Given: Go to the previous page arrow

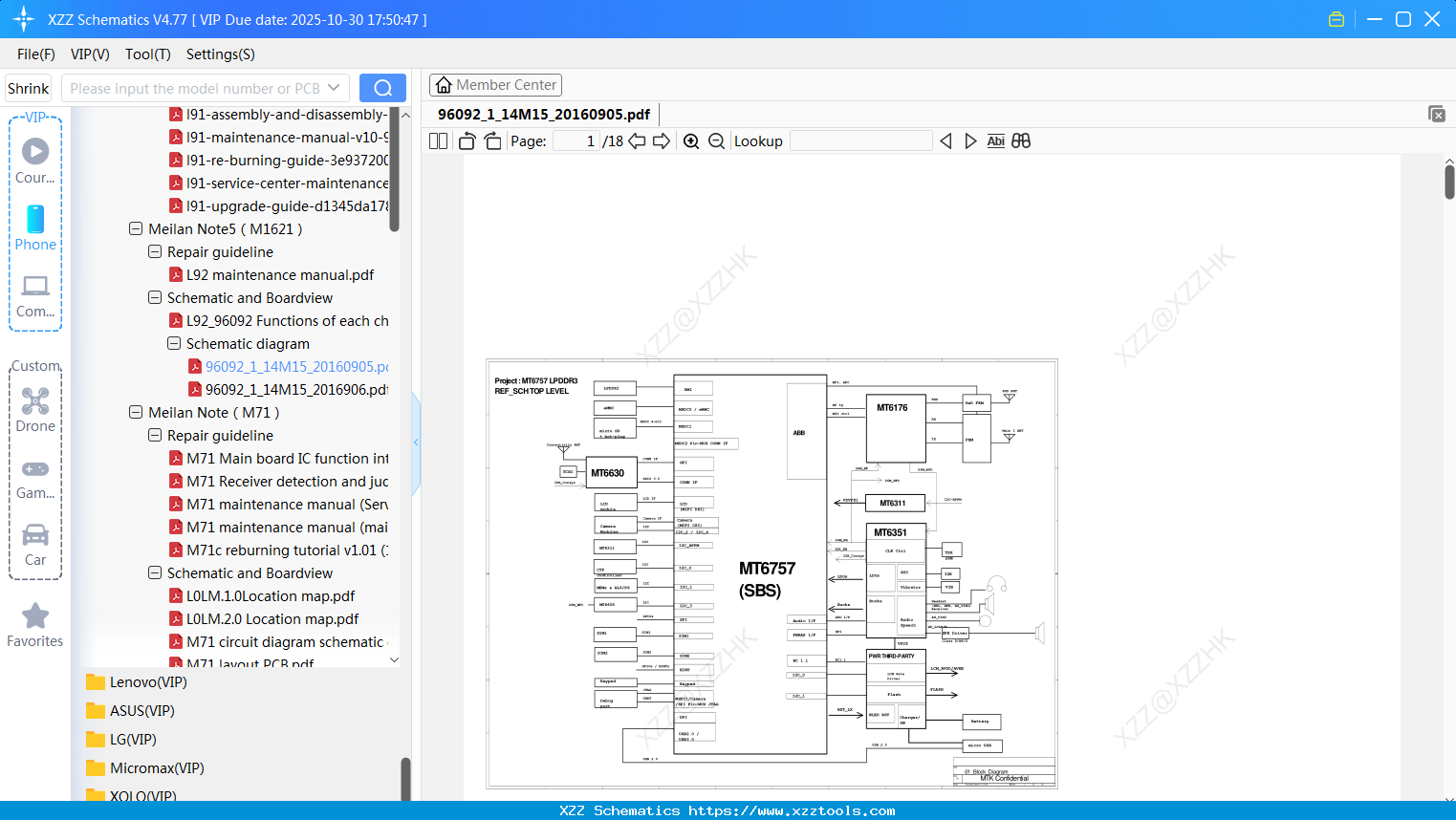Looking at the screenshot, I should (637, 141).
